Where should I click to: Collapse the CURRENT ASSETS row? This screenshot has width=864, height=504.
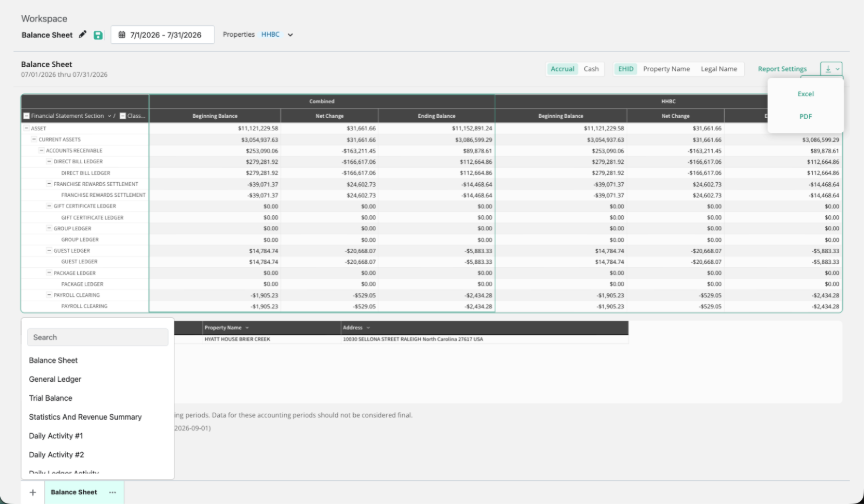[x=34, y=139]
